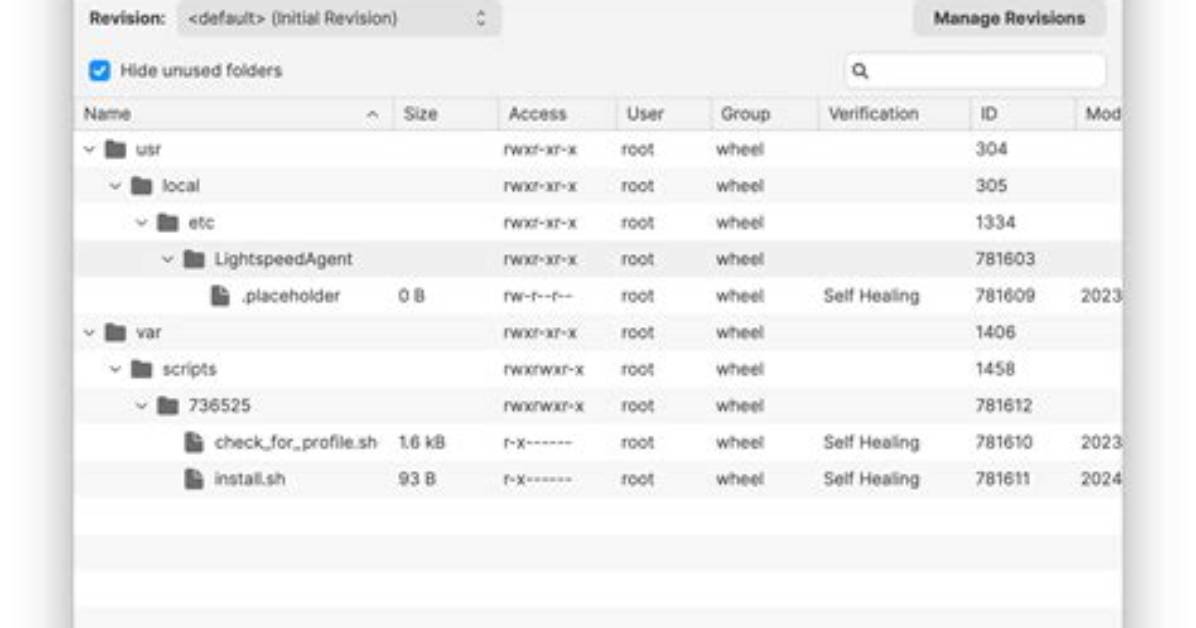Image resolution: width=1196 pixels, height=628 pixels.
Task: Click the .placeholder file icon
Action: tap(220, 295)
